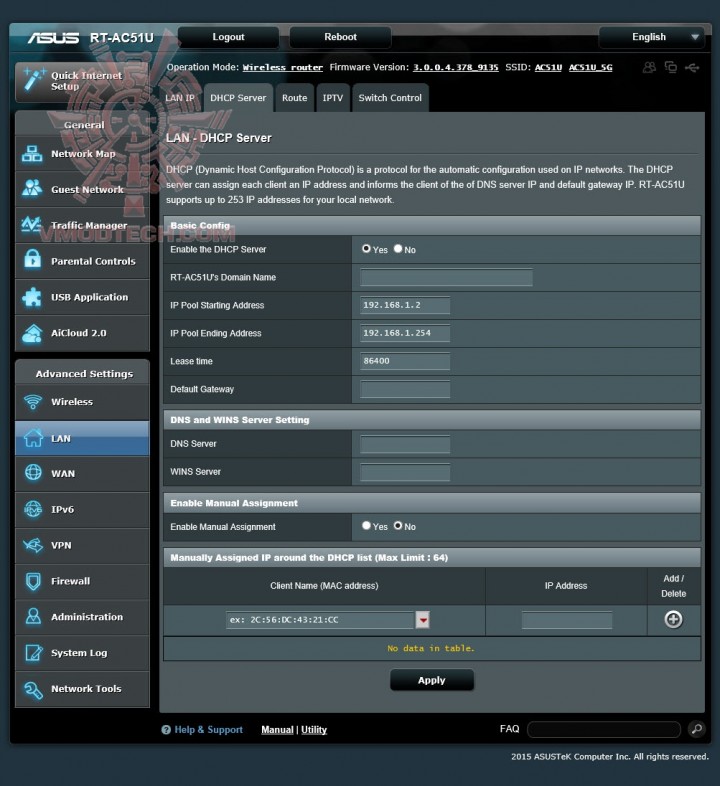The image size is (720, 786).
Task: Select No for Enable Manual Assignment
Action: pos(398,526)
